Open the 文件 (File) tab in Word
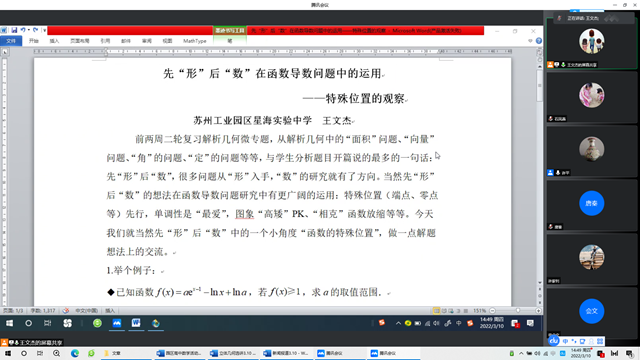Viewport: 640px width, 360px height. (x=11, y=41)
